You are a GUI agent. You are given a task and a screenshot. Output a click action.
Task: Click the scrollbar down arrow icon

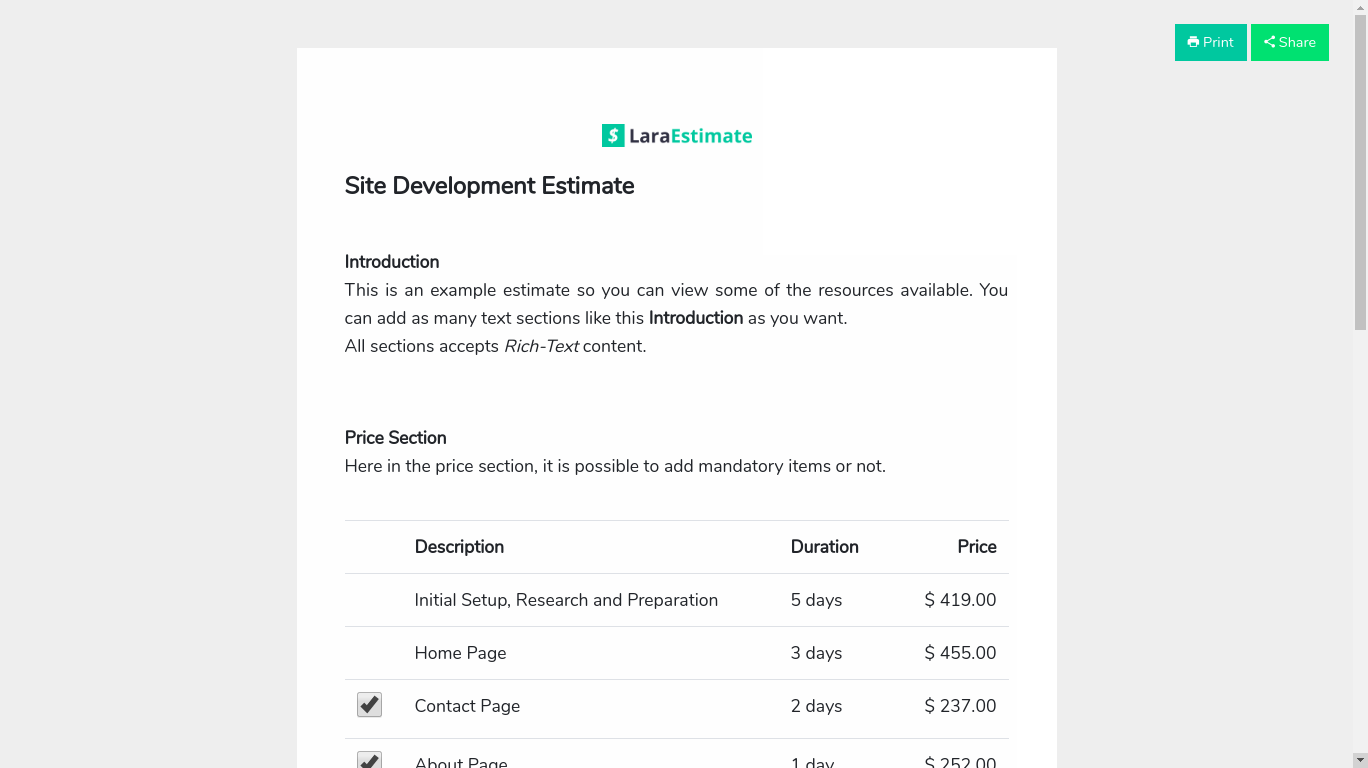(1360, 760)
